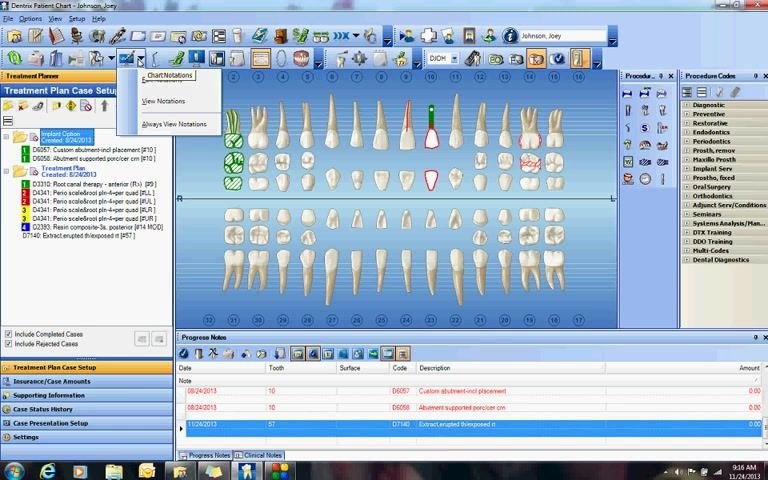This screenshot has height=480, width=768.
Task: Open Supporting Information section
Action: (x=87, y=395)
